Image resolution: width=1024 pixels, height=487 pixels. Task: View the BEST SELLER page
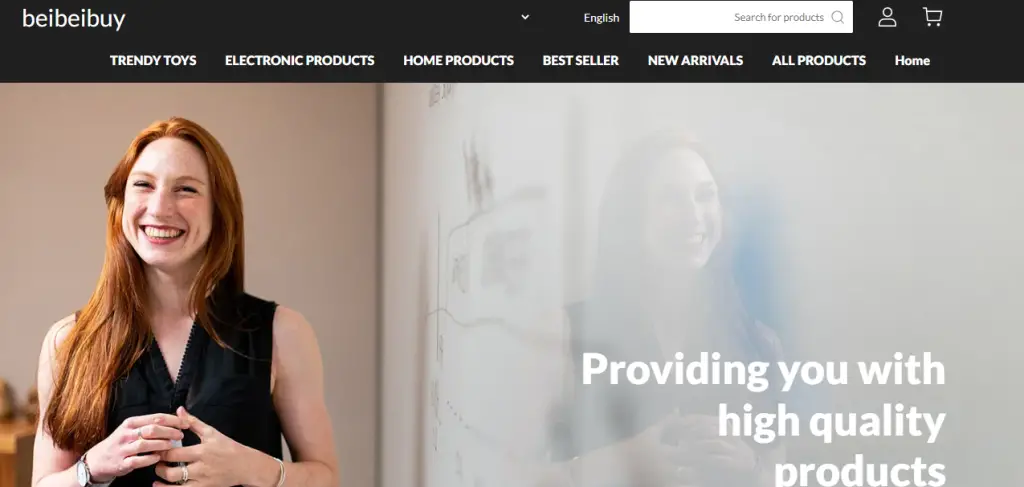[581, 61]
